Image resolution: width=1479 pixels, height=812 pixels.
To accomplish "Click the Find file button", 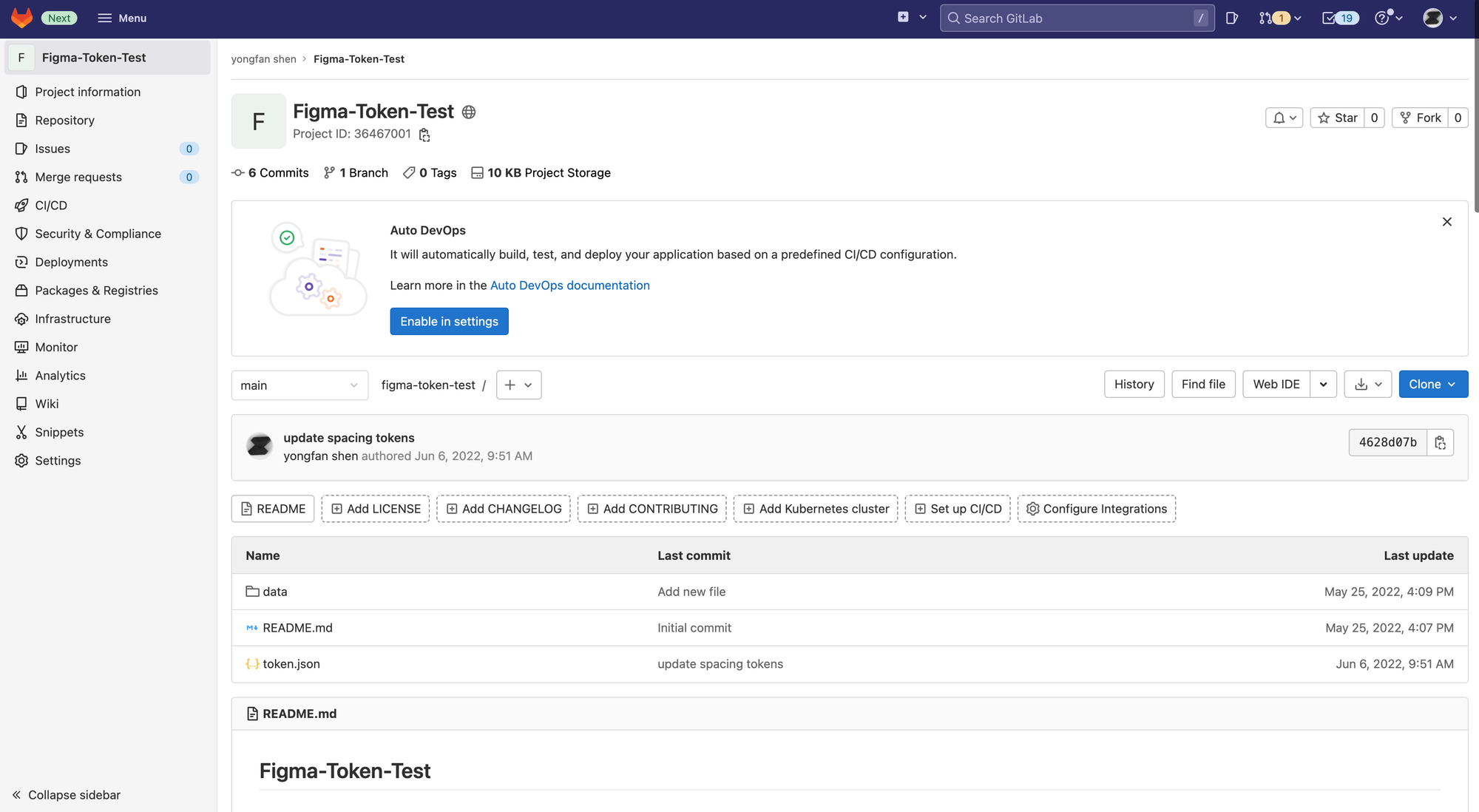I will 1203,384.
